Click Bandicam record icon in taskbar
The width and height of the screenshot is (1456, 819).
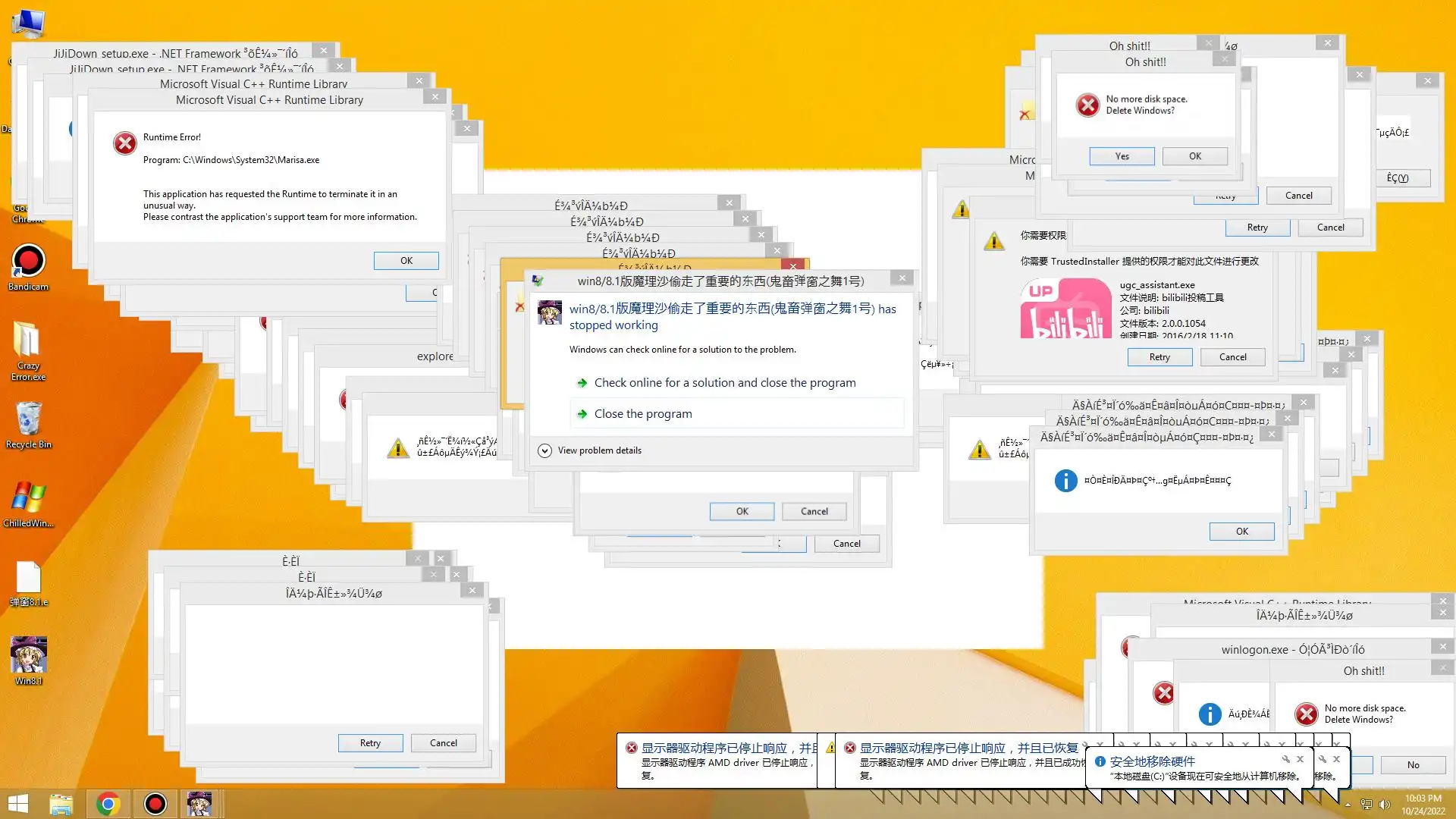click(x=155, y=804)
